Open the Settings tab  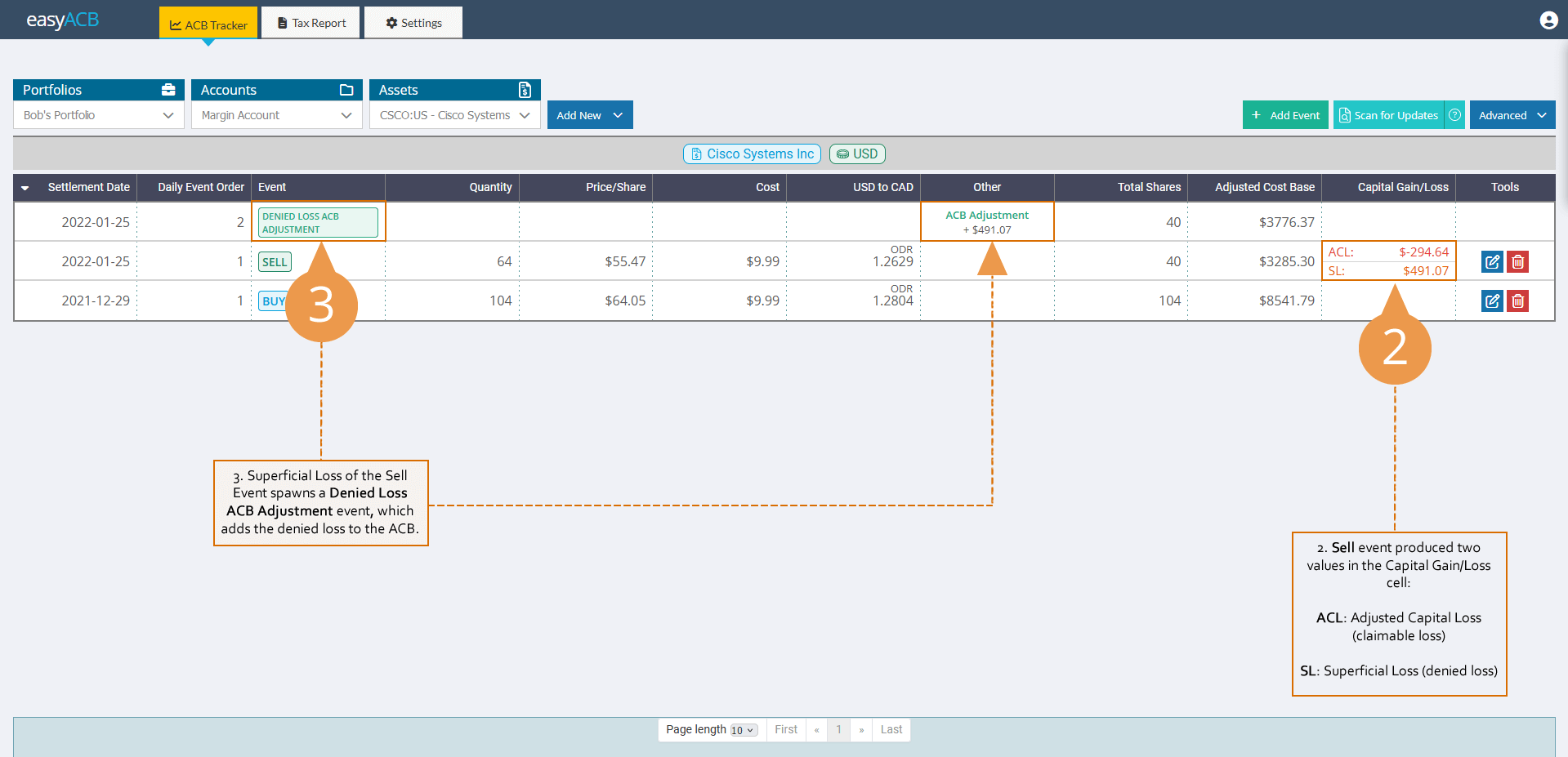(x=413, y=22)
